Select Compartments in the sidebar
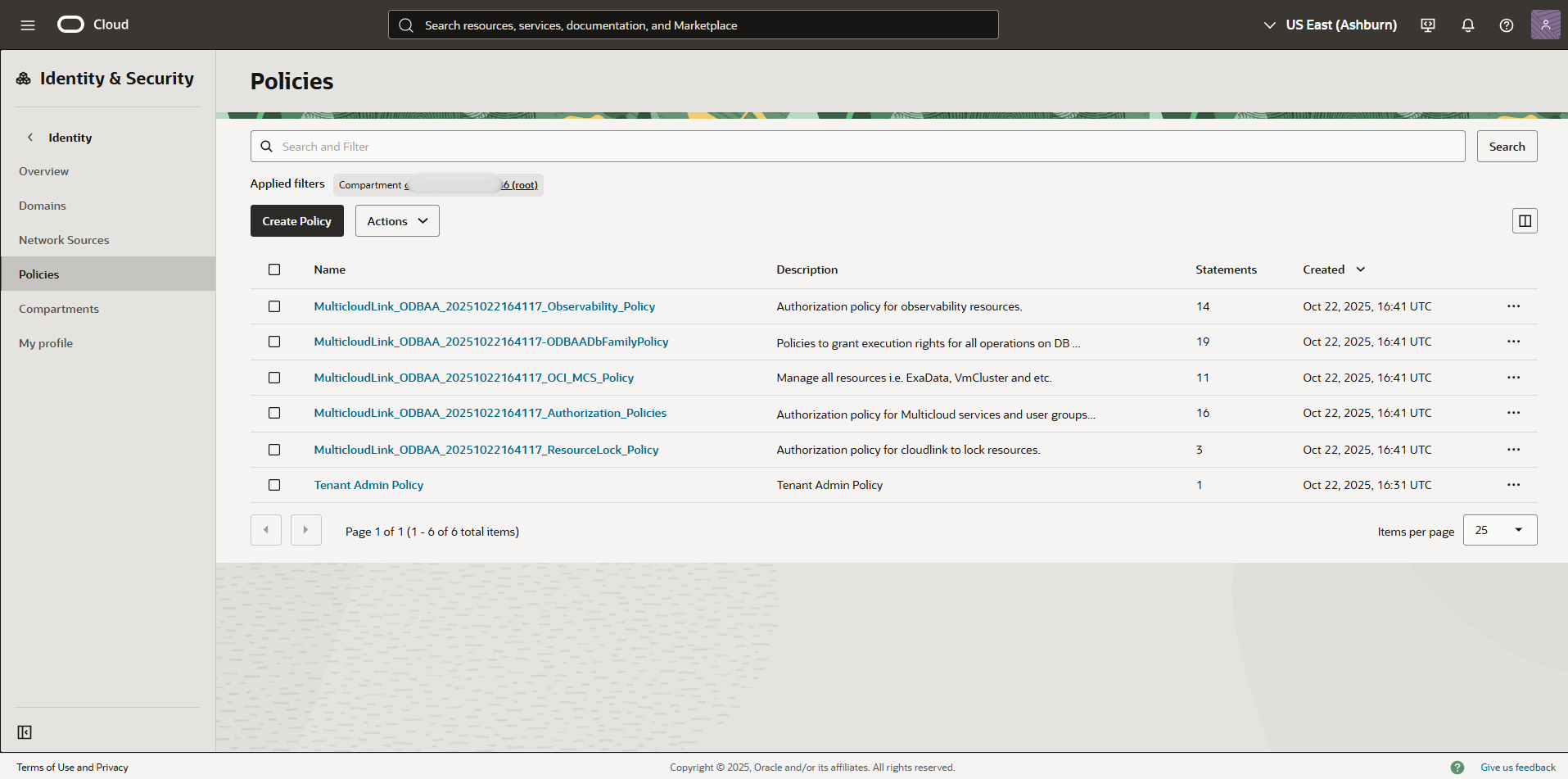Image resolution: width=1568 pixels, height=779 pixels. pyautogui.click(x=58, y=308)
